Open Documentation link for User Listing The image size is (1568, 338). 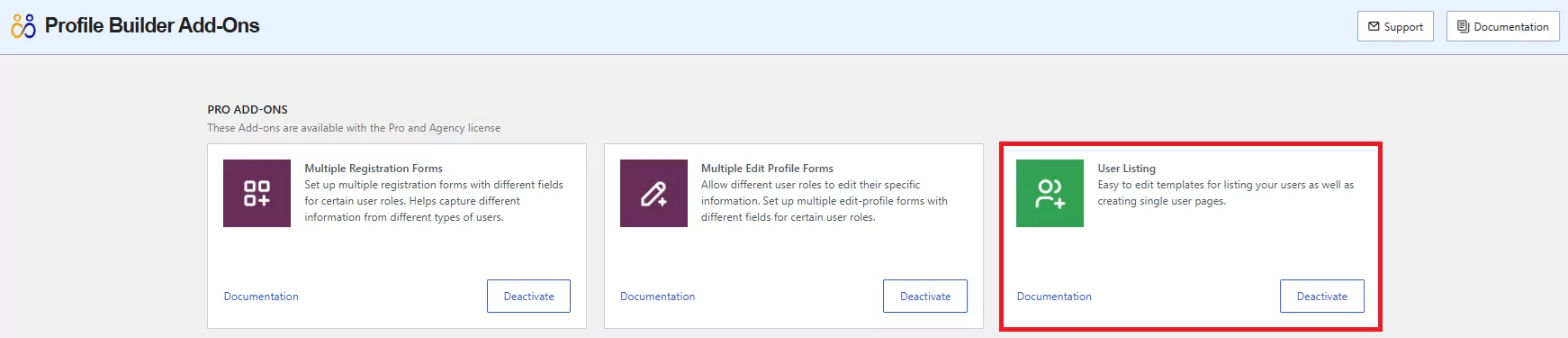[1054, 297]
